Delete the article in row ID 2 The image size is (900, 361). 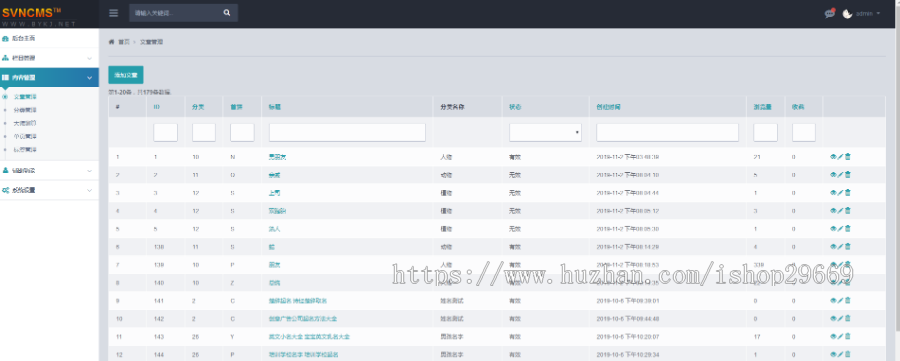pyautogui.click(x=848, y=174)
